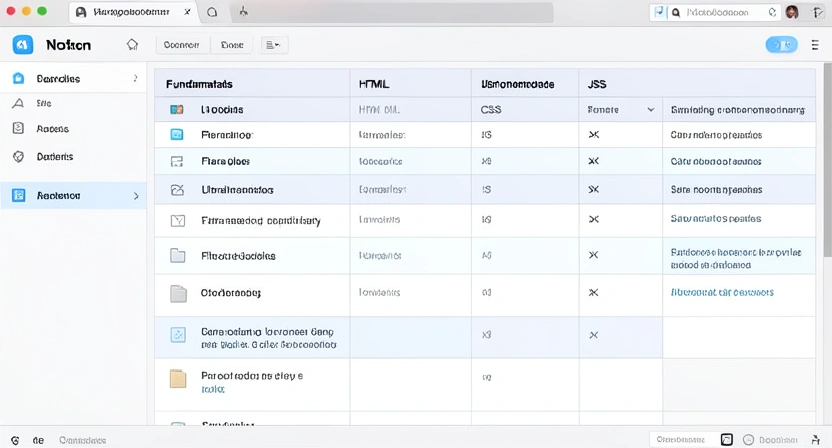Click the Boobiner label in the status bar
The image size is (832, 448).
[x=778, y=440]
